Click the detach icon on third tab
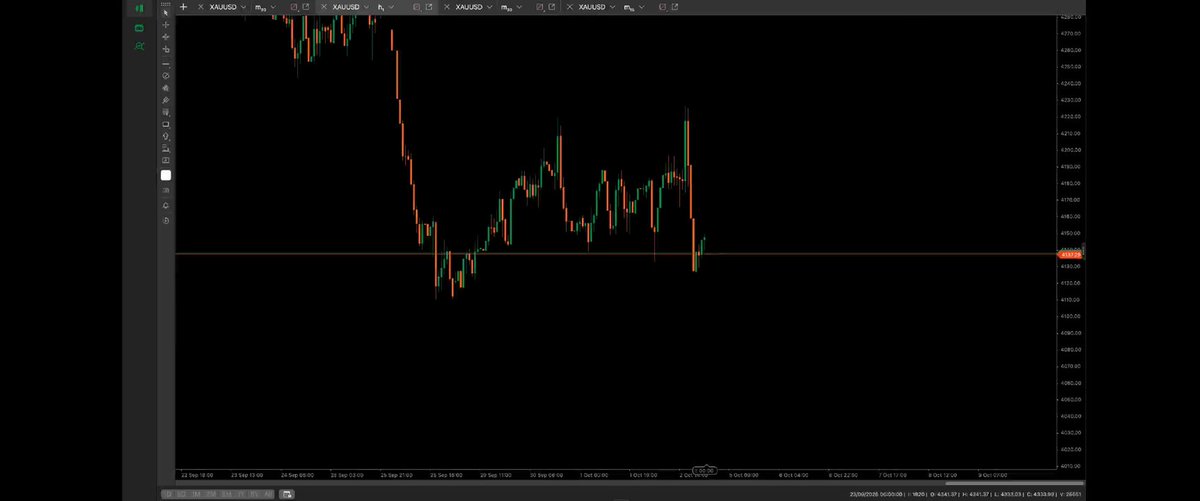1200x501 pixels. click(552, 7)
